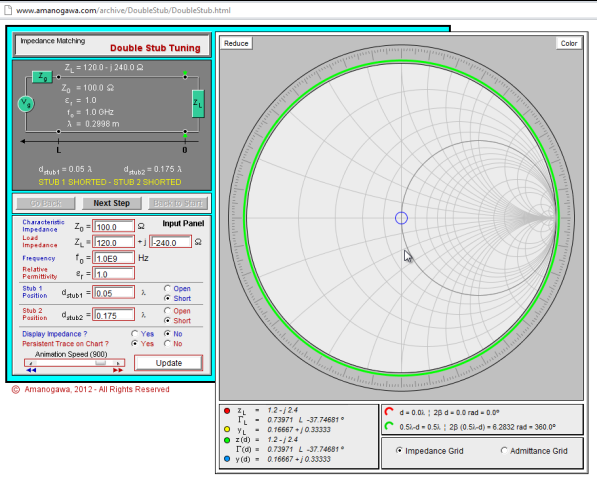This screenshot has width=597, height=480.
Task: Click the ΓL value 0.73971 ∠ -37.74681°
Action: (x=306, y=420)
